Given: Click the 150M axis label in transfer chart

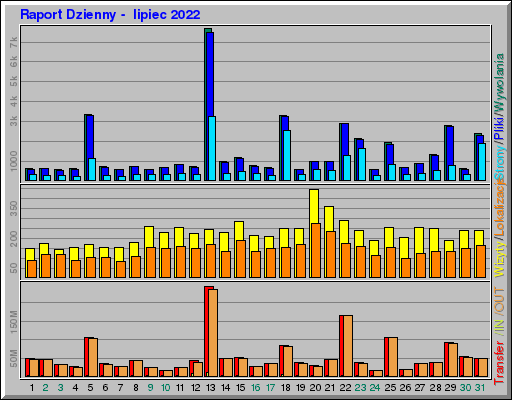Looking at the screenshot, I should tap(13, 322).
